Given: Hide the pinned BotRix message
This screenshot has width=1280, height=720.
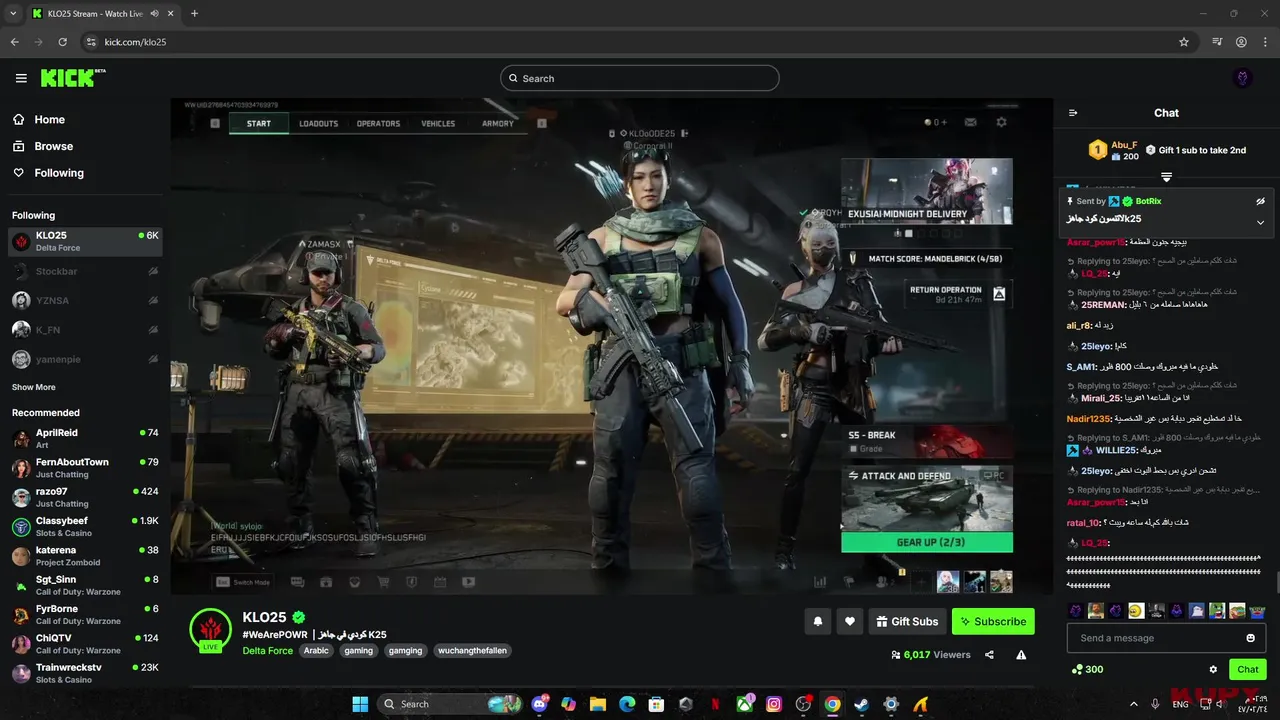Looking at the screenshot, I should pos(1260,201).
